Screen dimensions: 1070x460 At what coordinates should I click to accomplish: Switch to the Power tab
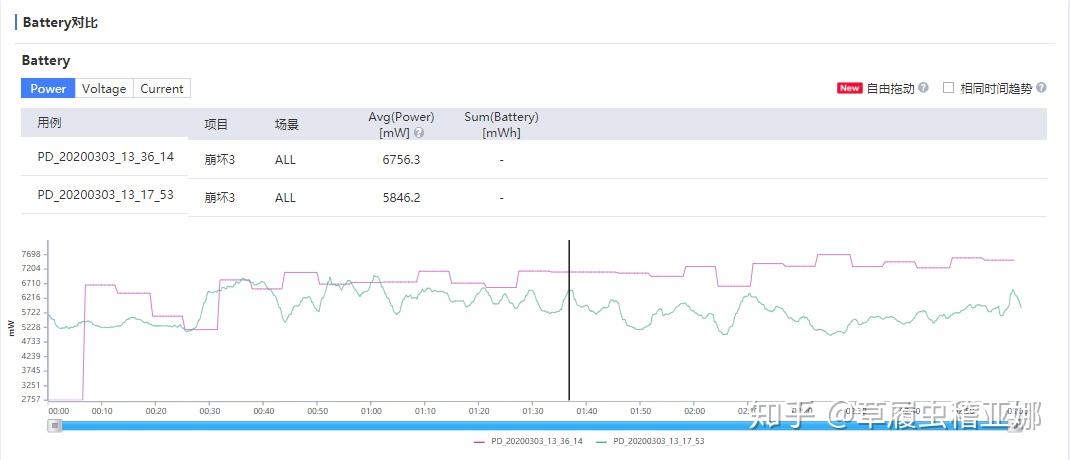[x=48, y=88]
